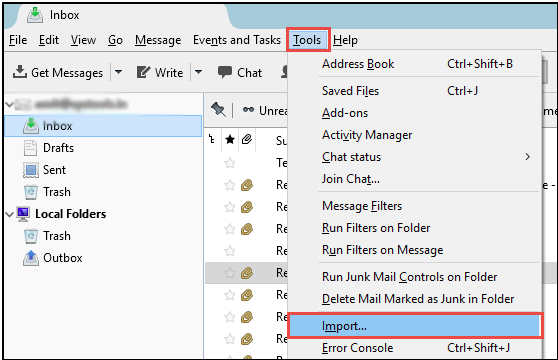Open the Get Messages dropdown arrow
The width and height of the screenshot is (558, 360).
pos(119,72)
